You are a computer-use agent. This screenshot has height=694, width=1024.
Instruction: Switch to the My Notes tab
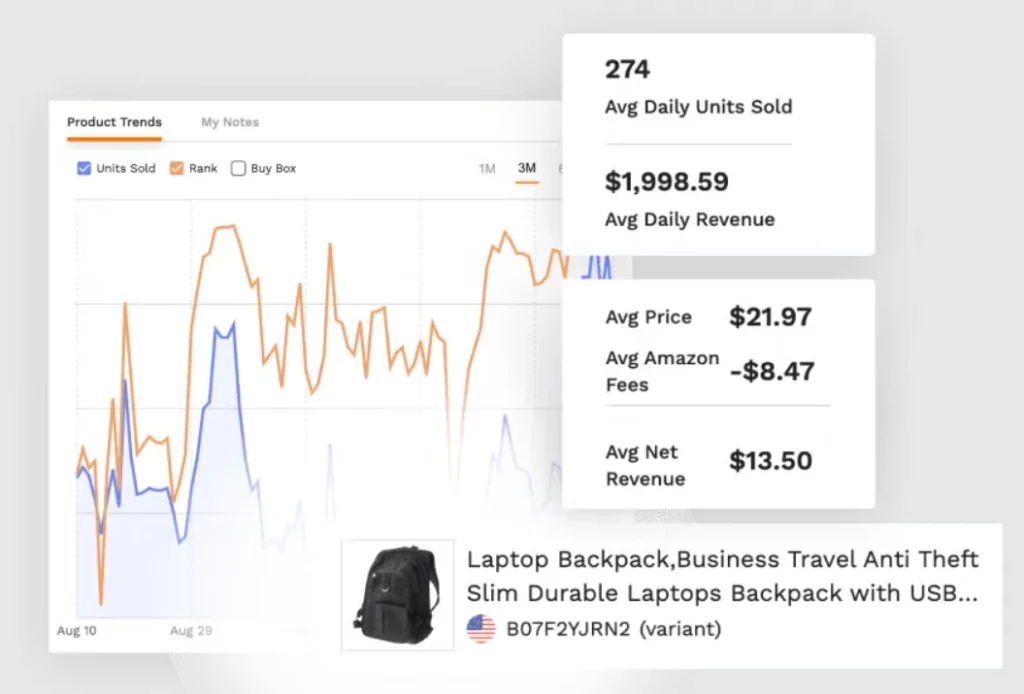229,122
